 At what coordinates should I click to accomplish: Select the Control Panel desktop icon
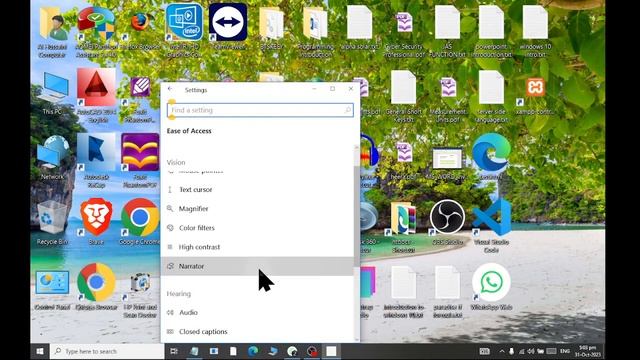click(52, 288)
